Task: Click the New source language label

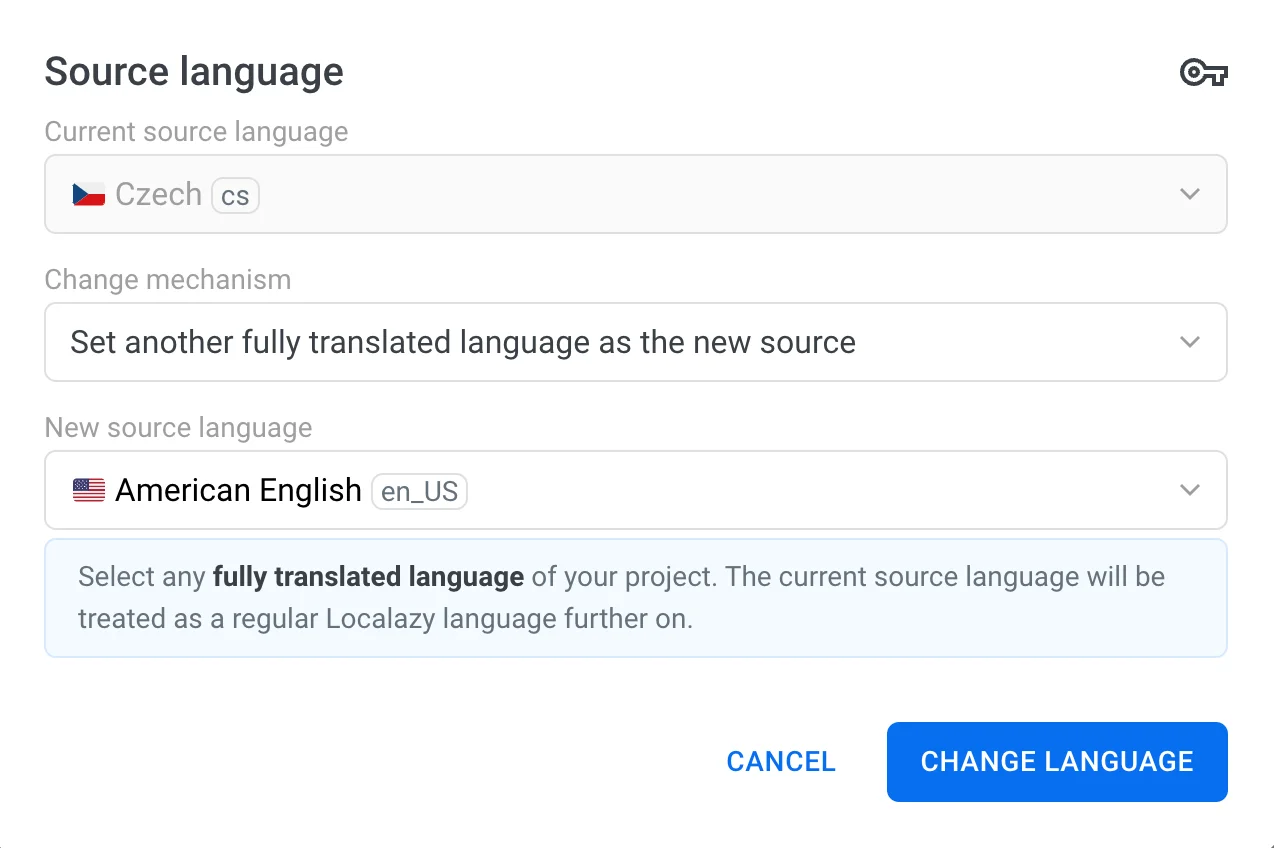Action: point(178,427)
